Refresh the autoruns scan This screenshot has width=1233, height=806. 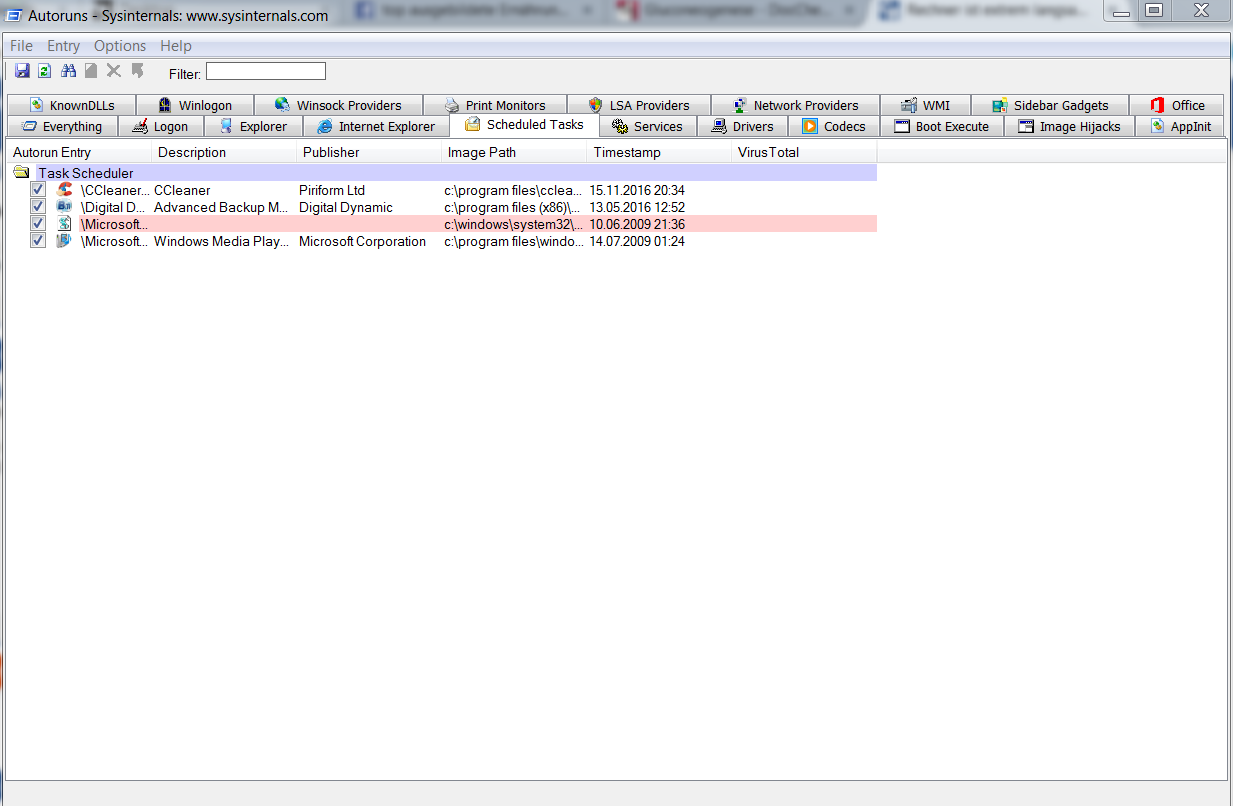pyautogui.click(x=44, y=71)
